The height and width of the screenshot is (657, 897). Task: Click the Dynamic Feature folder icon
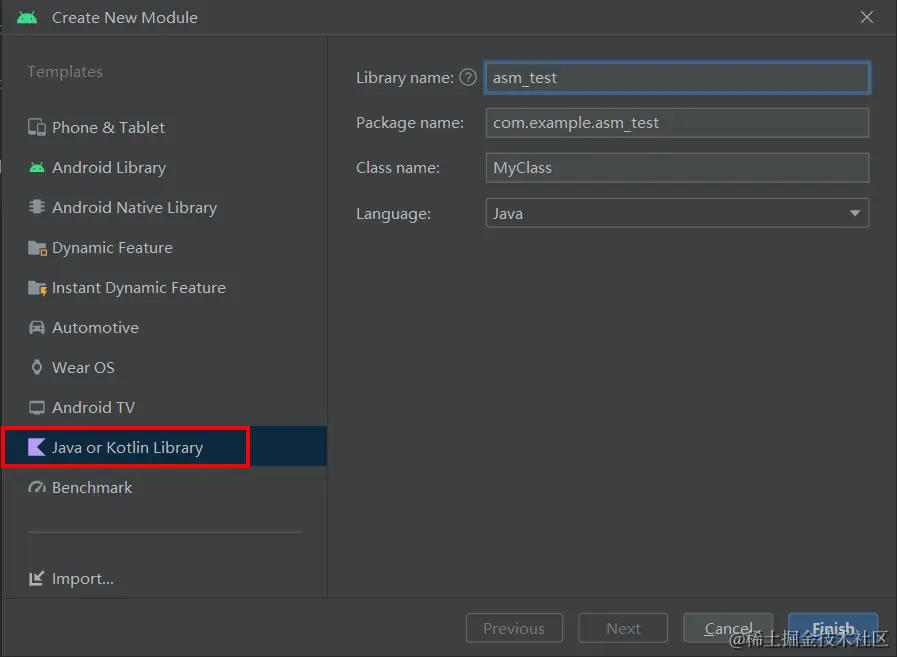point(37,248)
